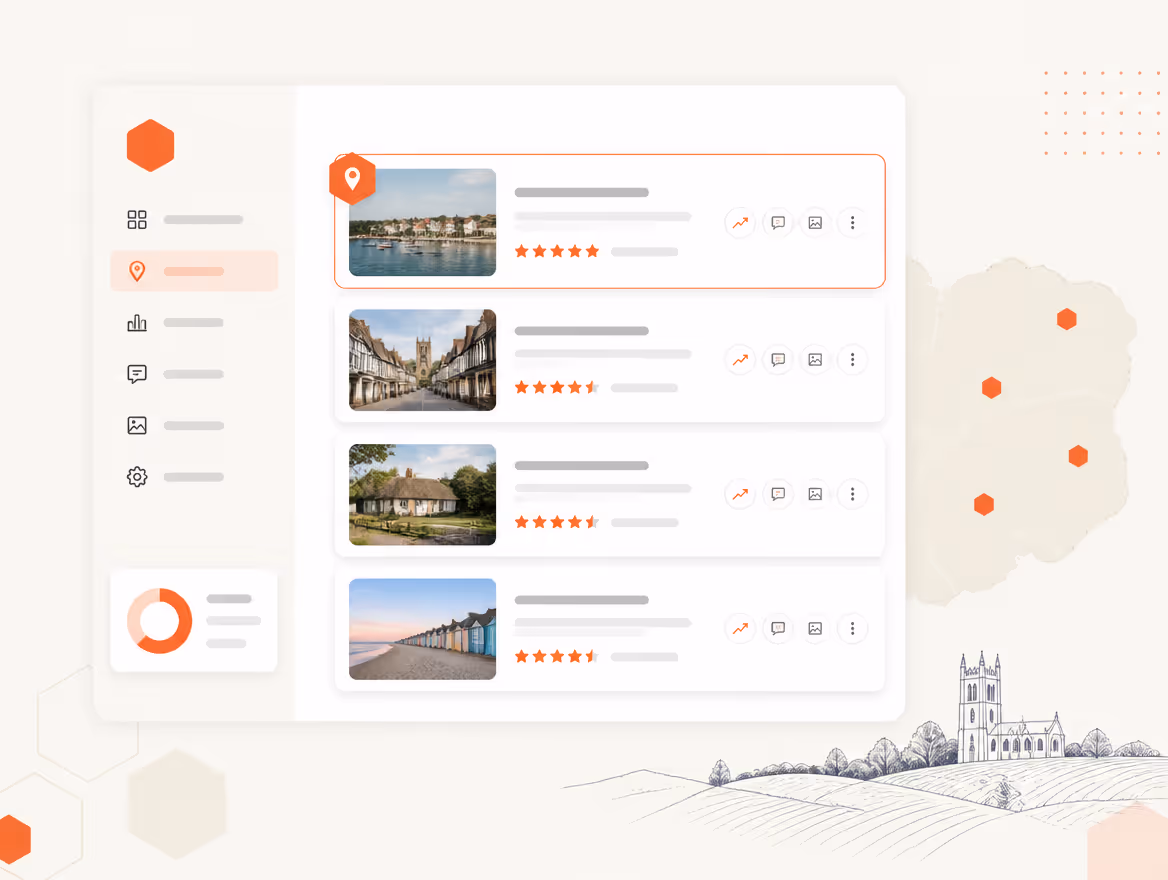Open the settings gear sidebar icon
This screenshot has width=1168, height=880.
pyautogui.click(x=137, y=477)
